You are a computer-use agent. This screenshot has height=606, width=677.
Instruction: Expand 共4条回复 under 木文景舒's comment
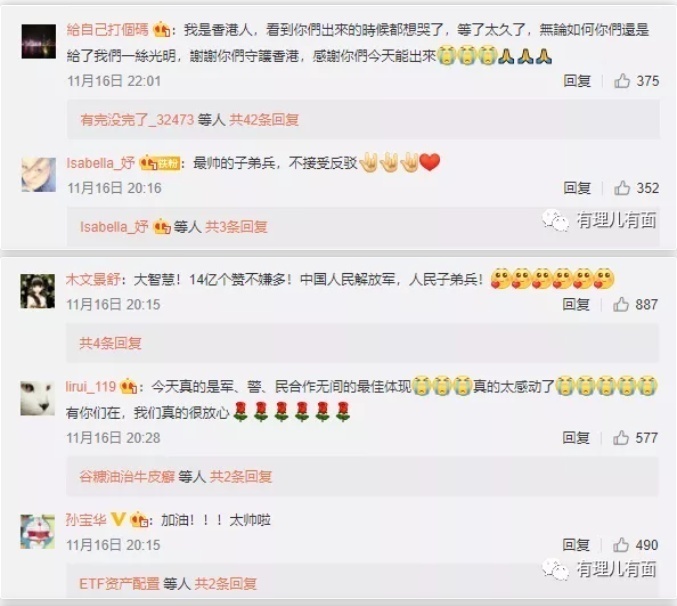(x=111, y=343)
